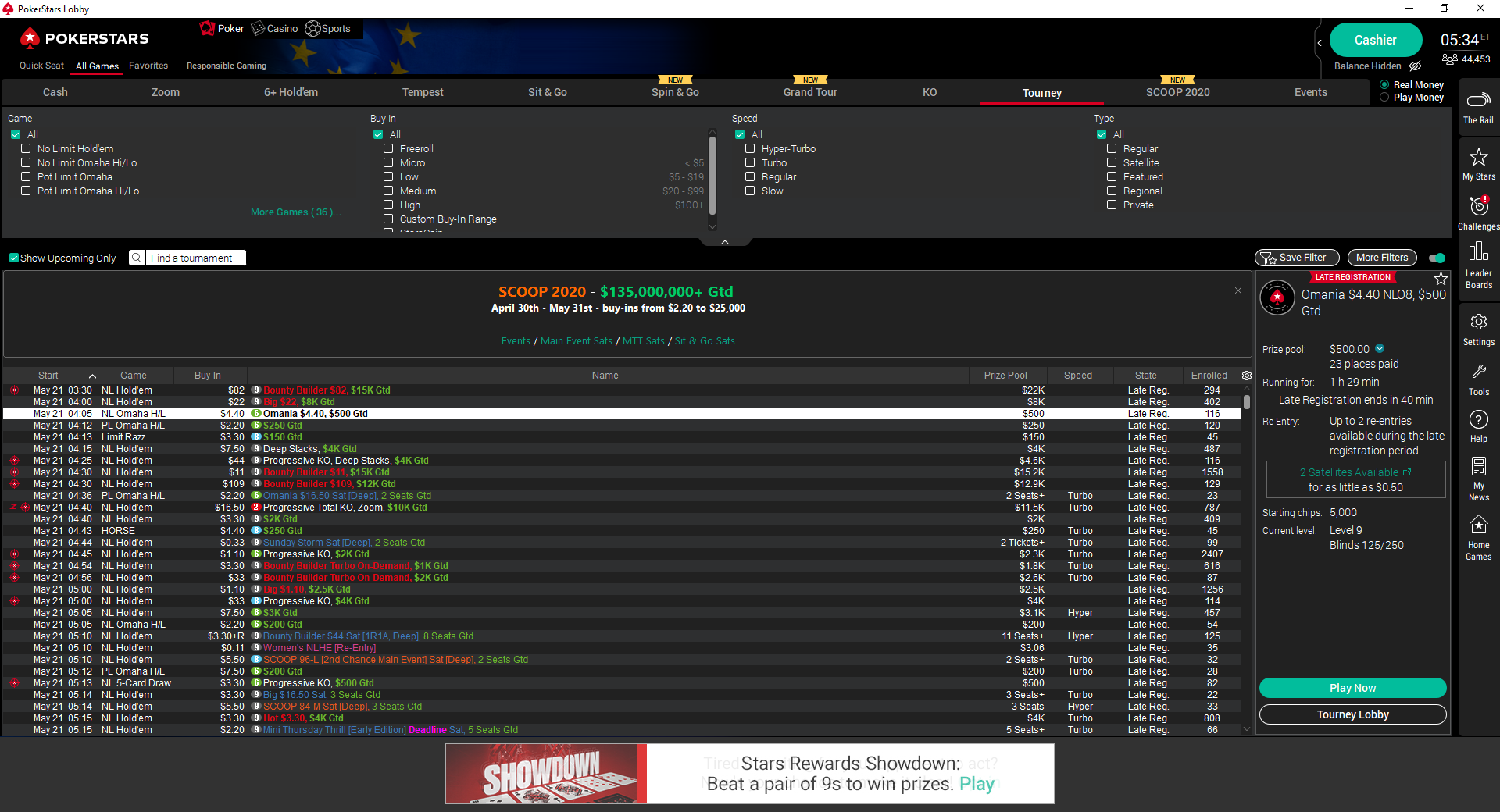Click the prize pool info icon
Image resolution: width=1500 pixels, height=812 pixels.
(x=1380, y=349)
